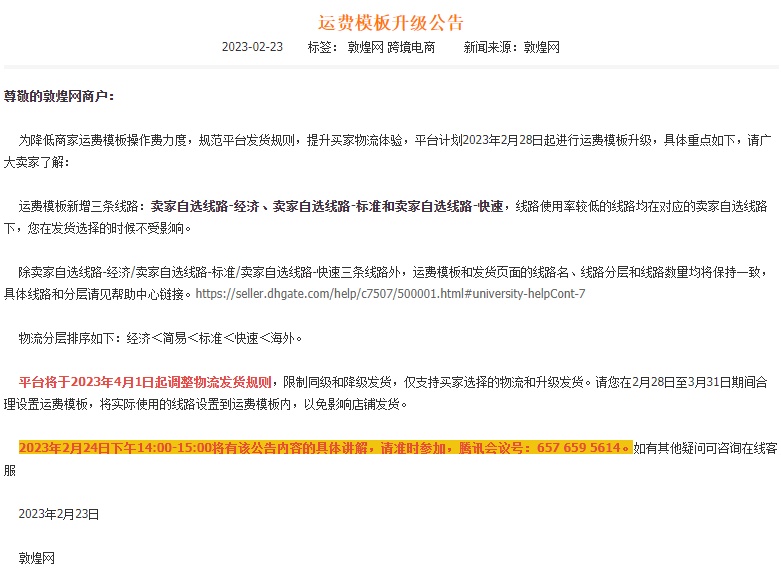781x574 pixels.
Task: Click the title 运费模板升级公告
Action: [x=390, y=23]
